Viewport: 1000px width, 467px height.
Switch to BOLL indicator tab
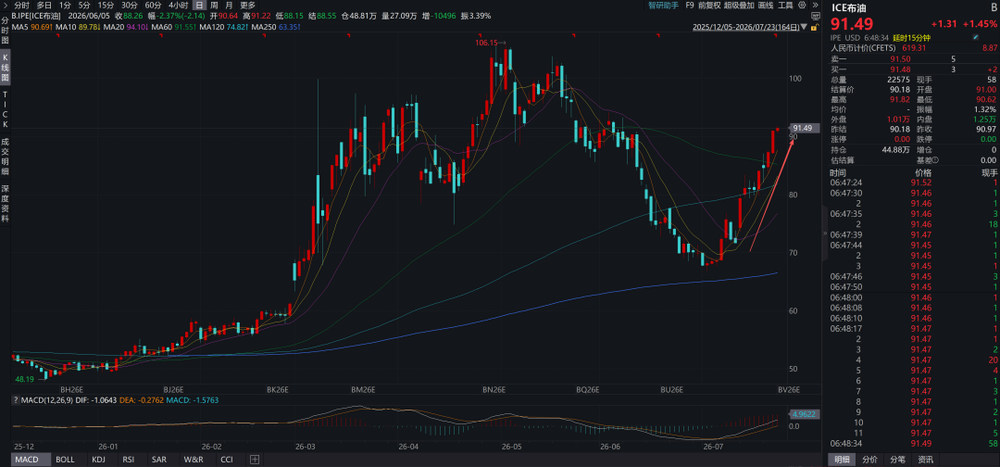coord(64,459)
